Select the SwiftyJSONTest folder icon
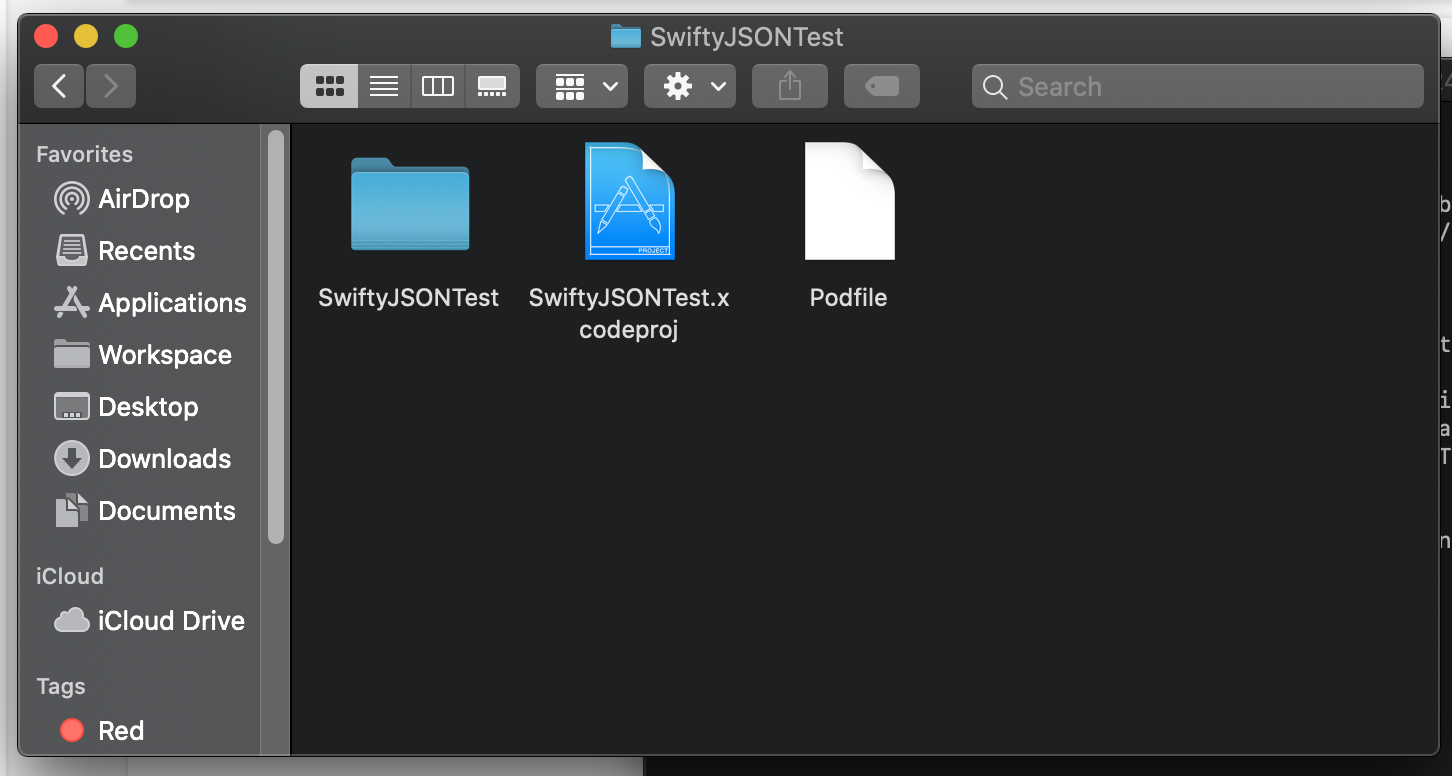Screen dimensions: 1452x776 (x=409, y=203)
